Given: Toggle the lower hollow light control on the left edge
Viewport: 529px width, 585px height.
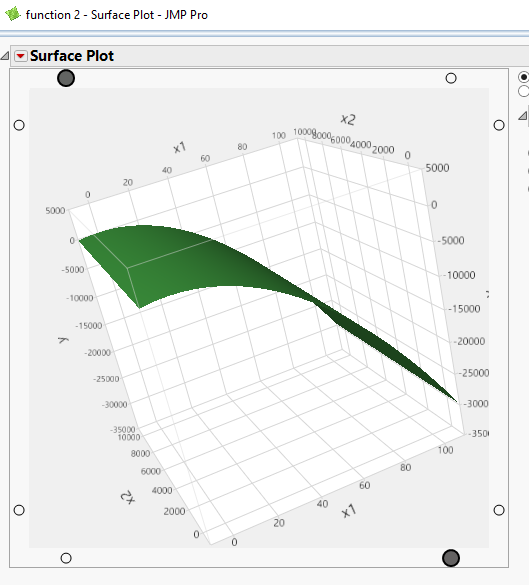Looking at the screenshot, I should [x=19, y=510].
